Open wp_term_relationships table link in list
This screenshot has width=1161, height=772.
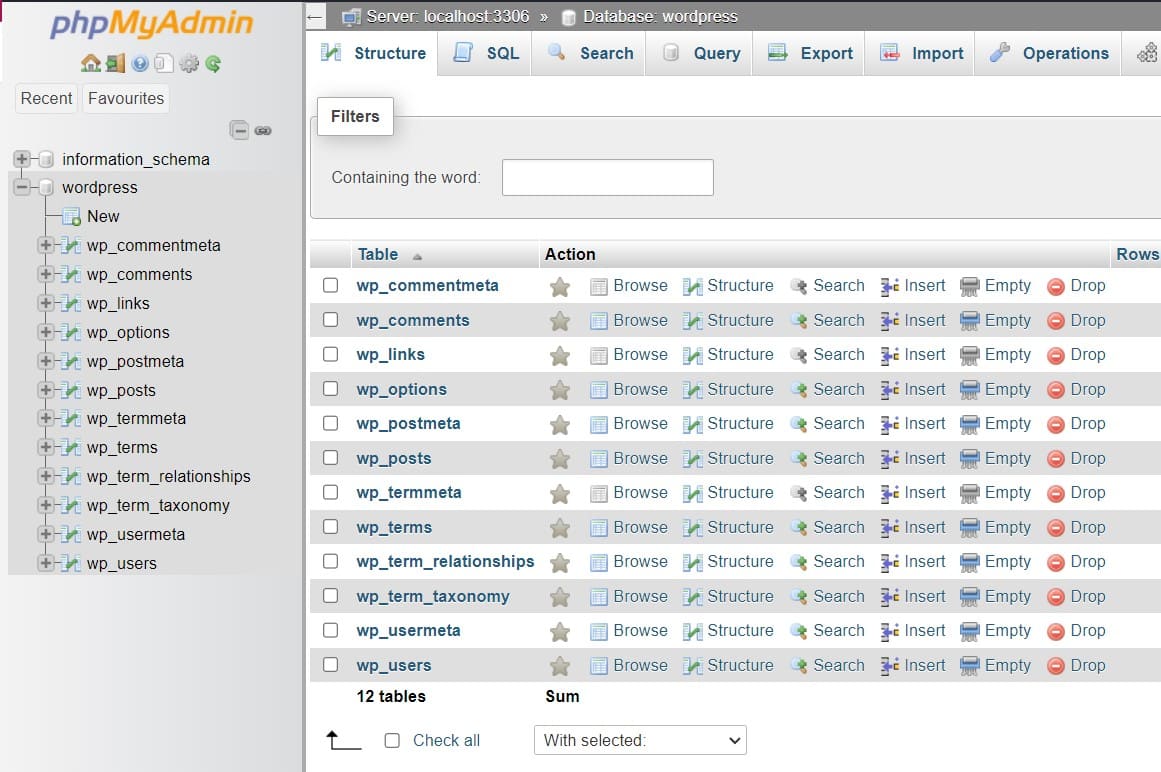445,562
